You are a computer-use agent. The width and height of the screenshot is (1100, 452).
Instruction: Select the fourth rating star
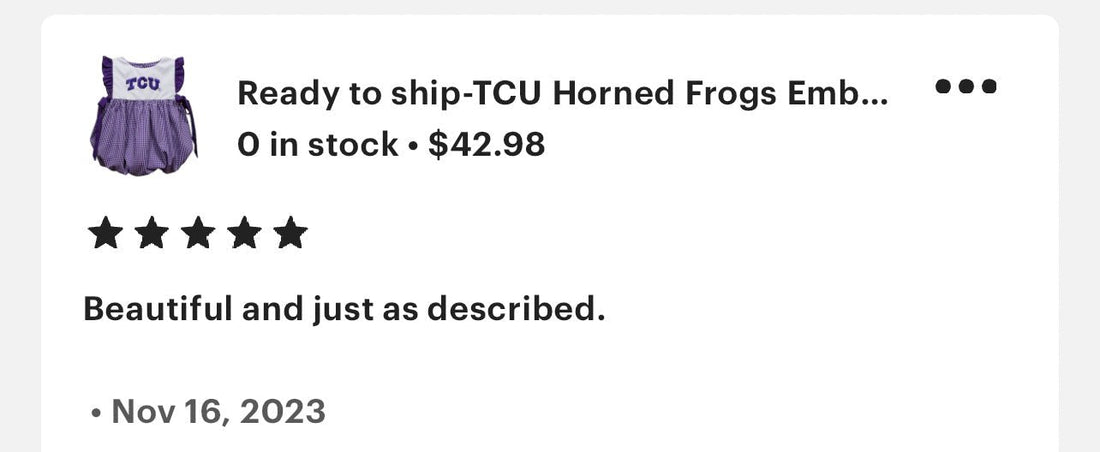(244, 233)
